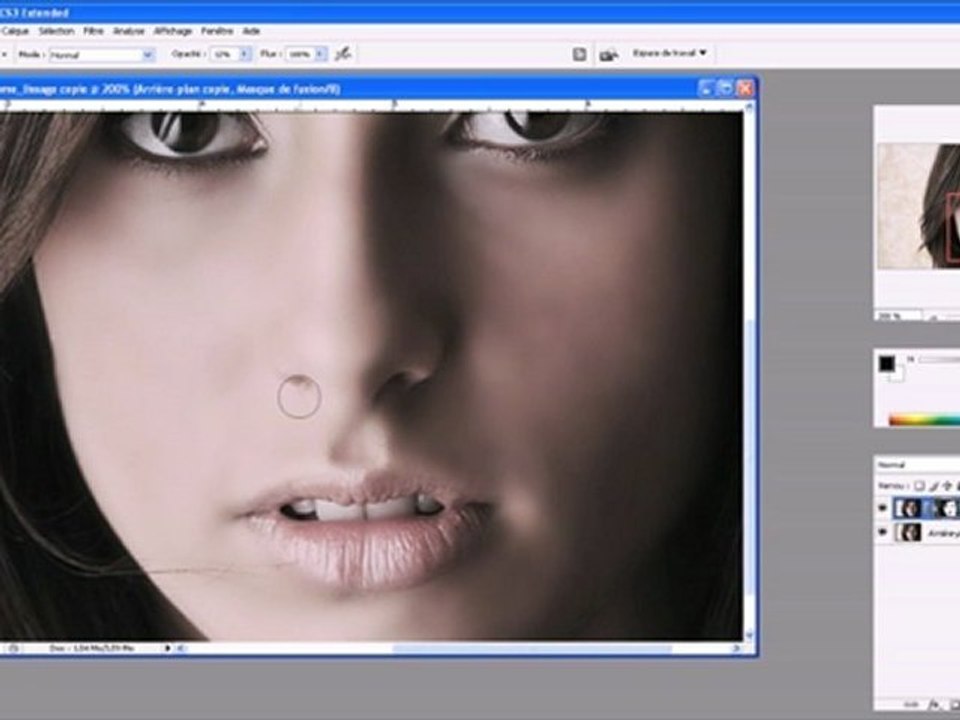Pick a color from the spectrum ramp
The width and height of the screenshot is (960, 720).
(x=924, y=419)
